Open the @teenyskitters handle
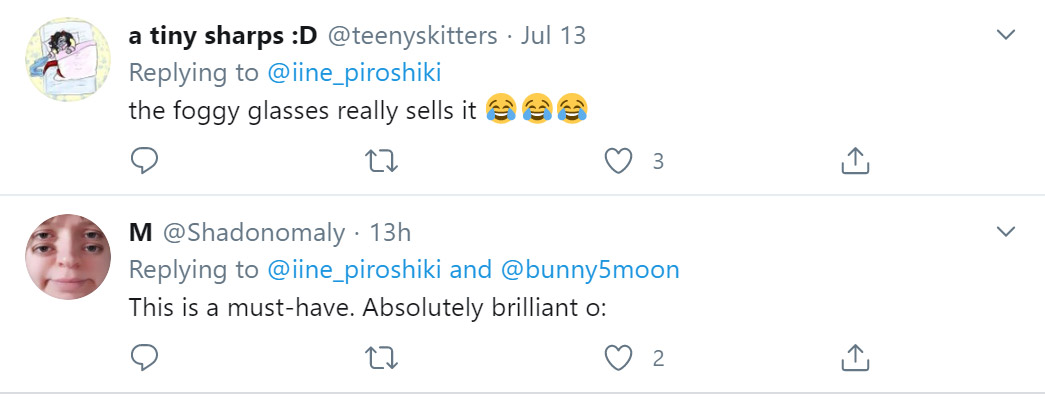 tap(411, 36)
